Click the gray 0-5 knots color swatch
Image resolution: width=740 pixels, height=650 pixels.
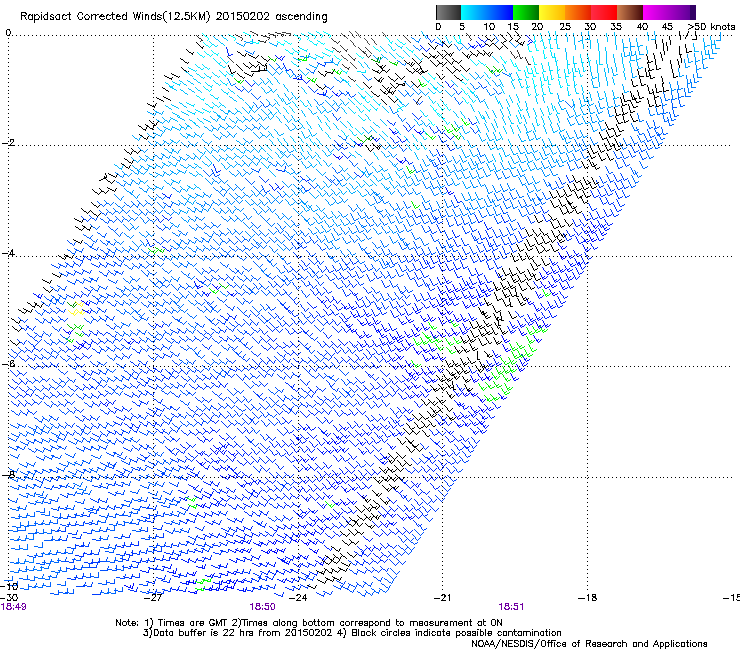click(x=448, y=12)
